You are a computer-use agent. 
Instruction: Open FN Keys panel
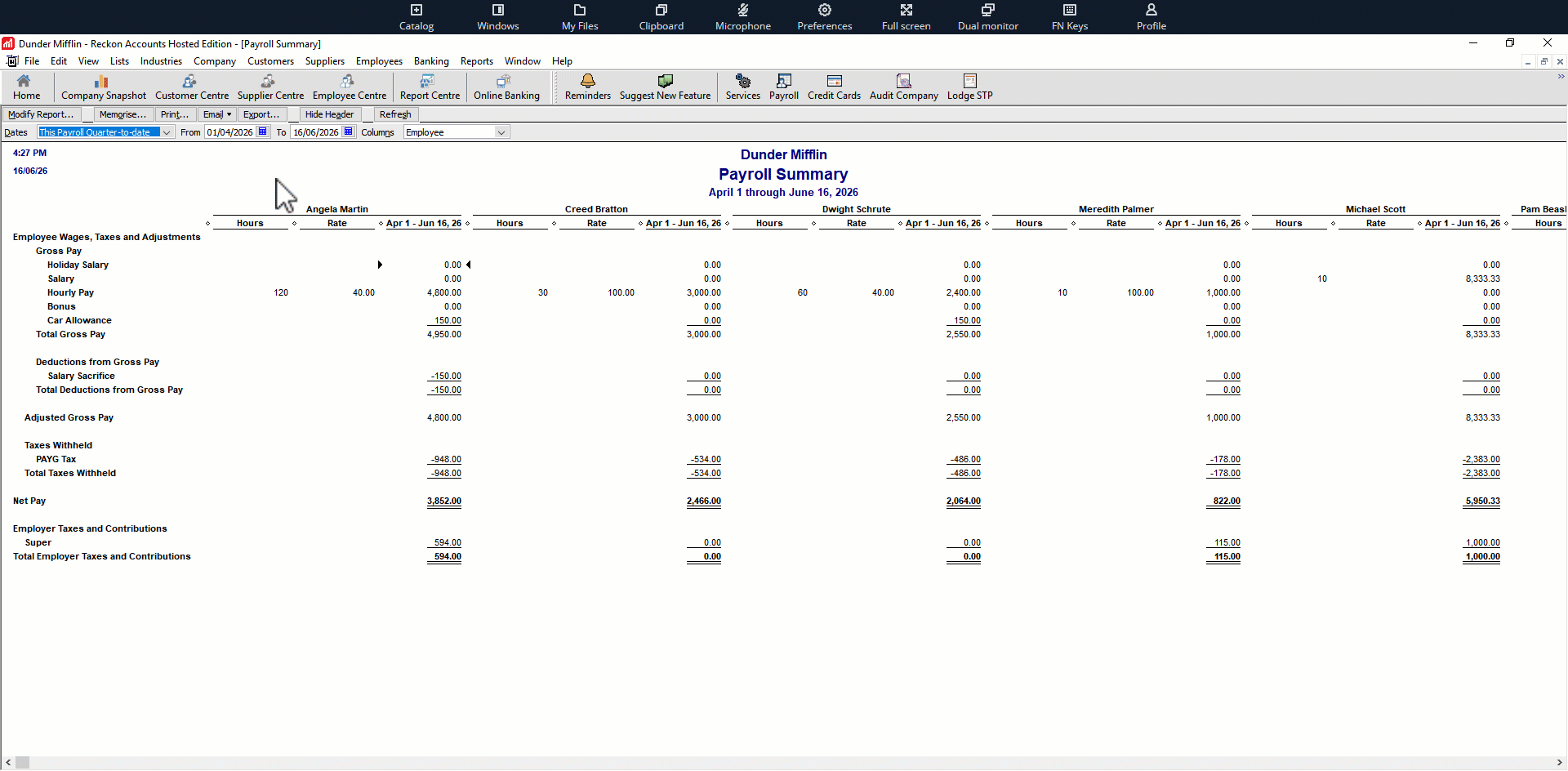pyautogui.click(x=1070, y=17)
